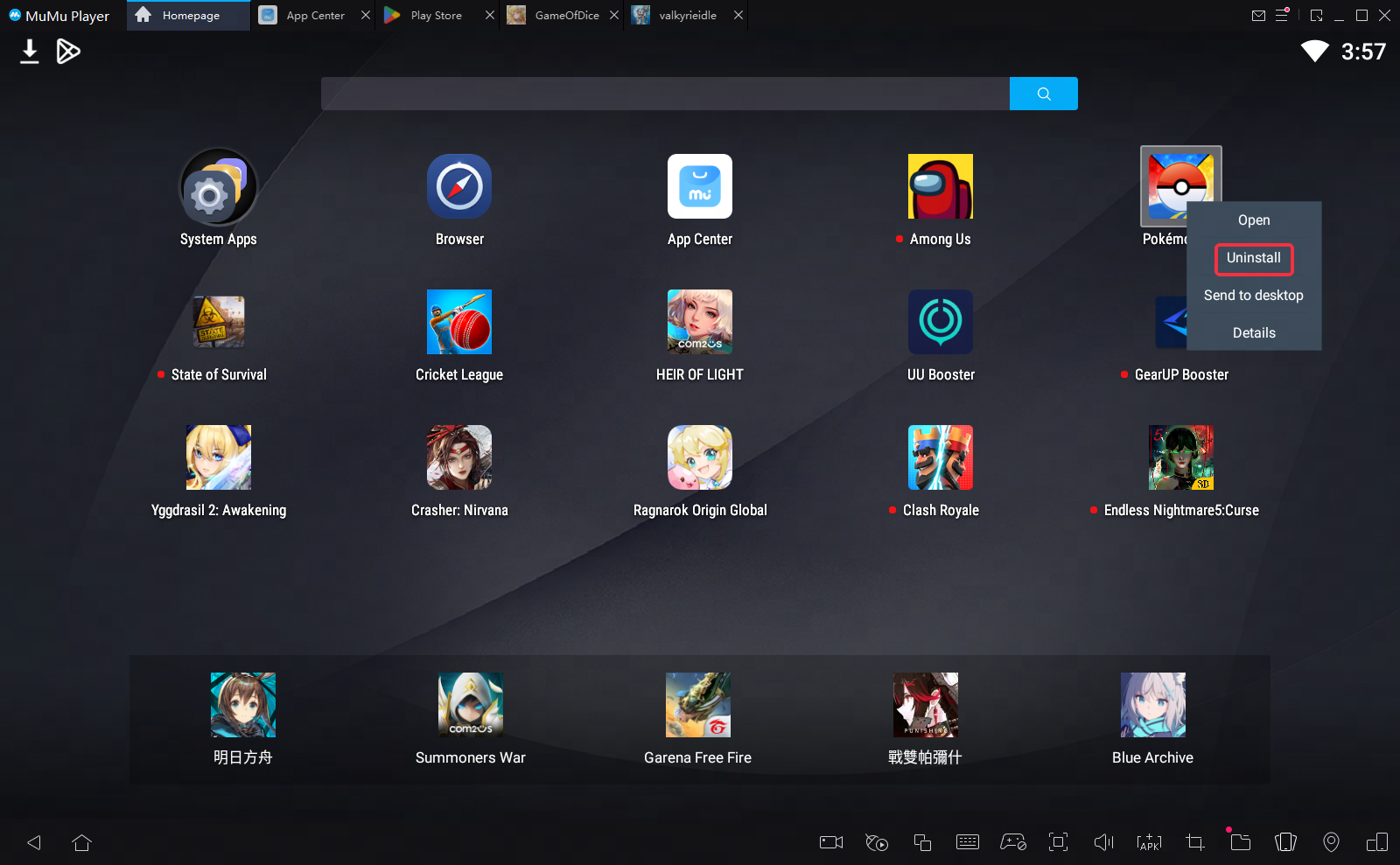The height and width of the screenshot is (865, 1400).
Task: Launch Clash Royale
Action: point(941,457)
